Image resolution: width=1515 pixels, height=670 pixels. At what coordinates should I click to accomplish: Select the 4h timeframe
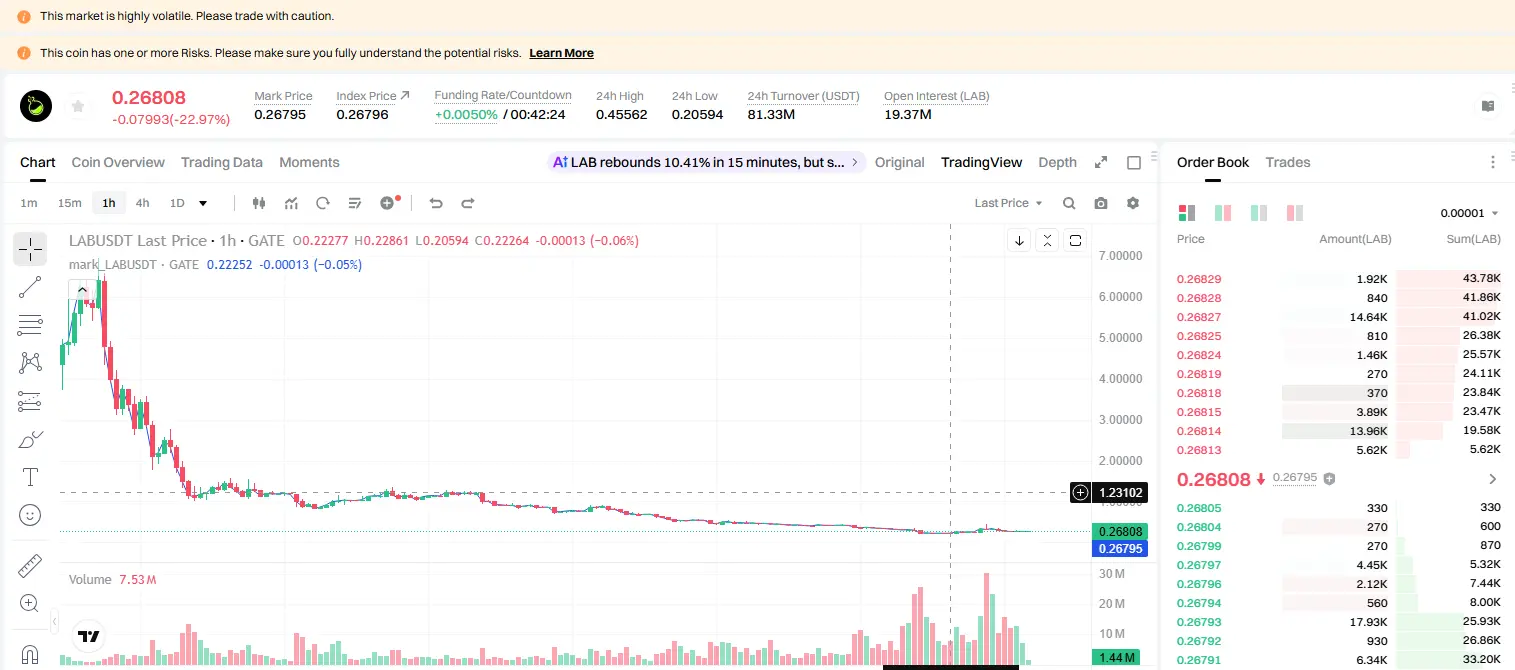[143, 203]
